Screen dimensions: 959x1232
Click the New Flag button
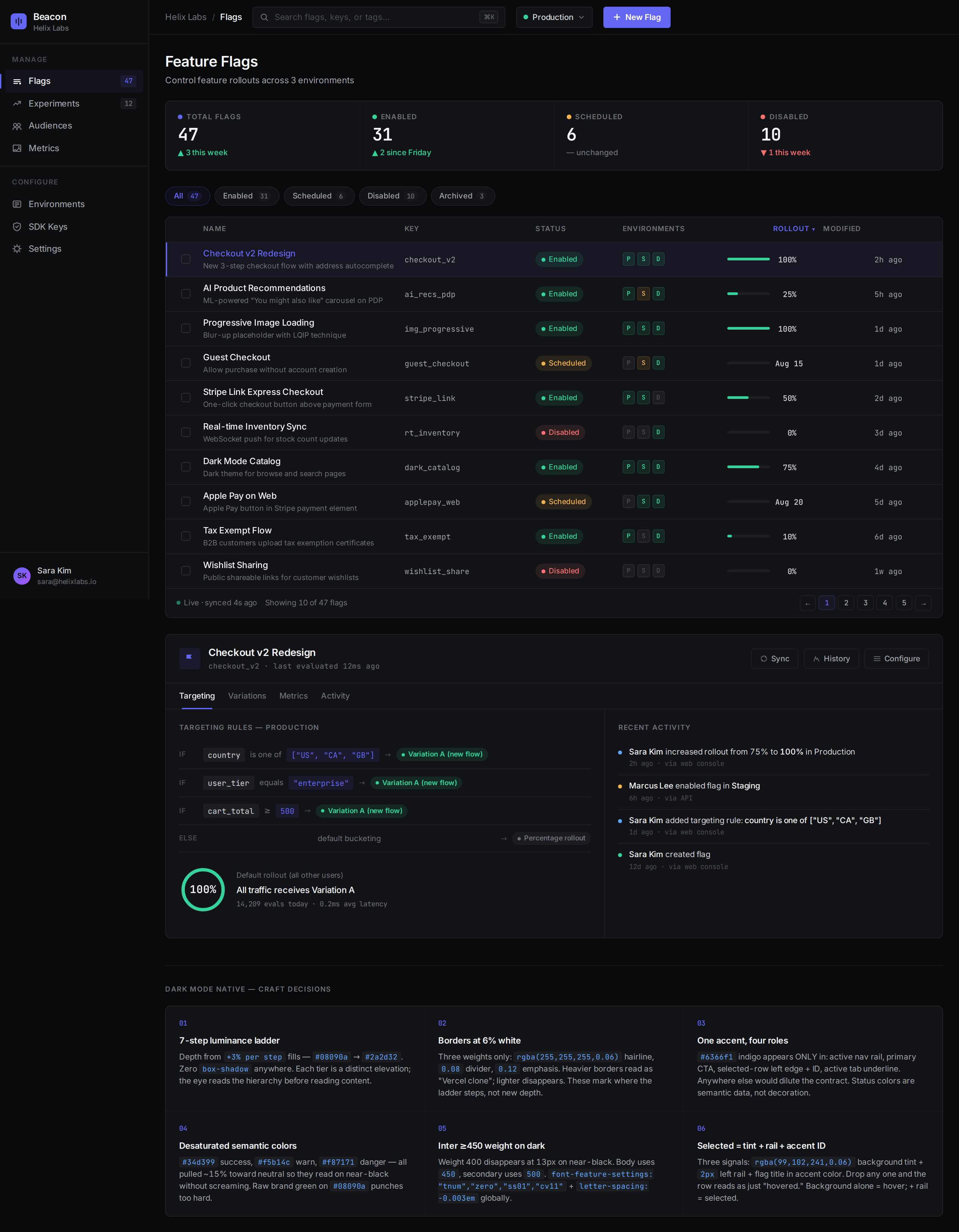[x=636, y=18]
